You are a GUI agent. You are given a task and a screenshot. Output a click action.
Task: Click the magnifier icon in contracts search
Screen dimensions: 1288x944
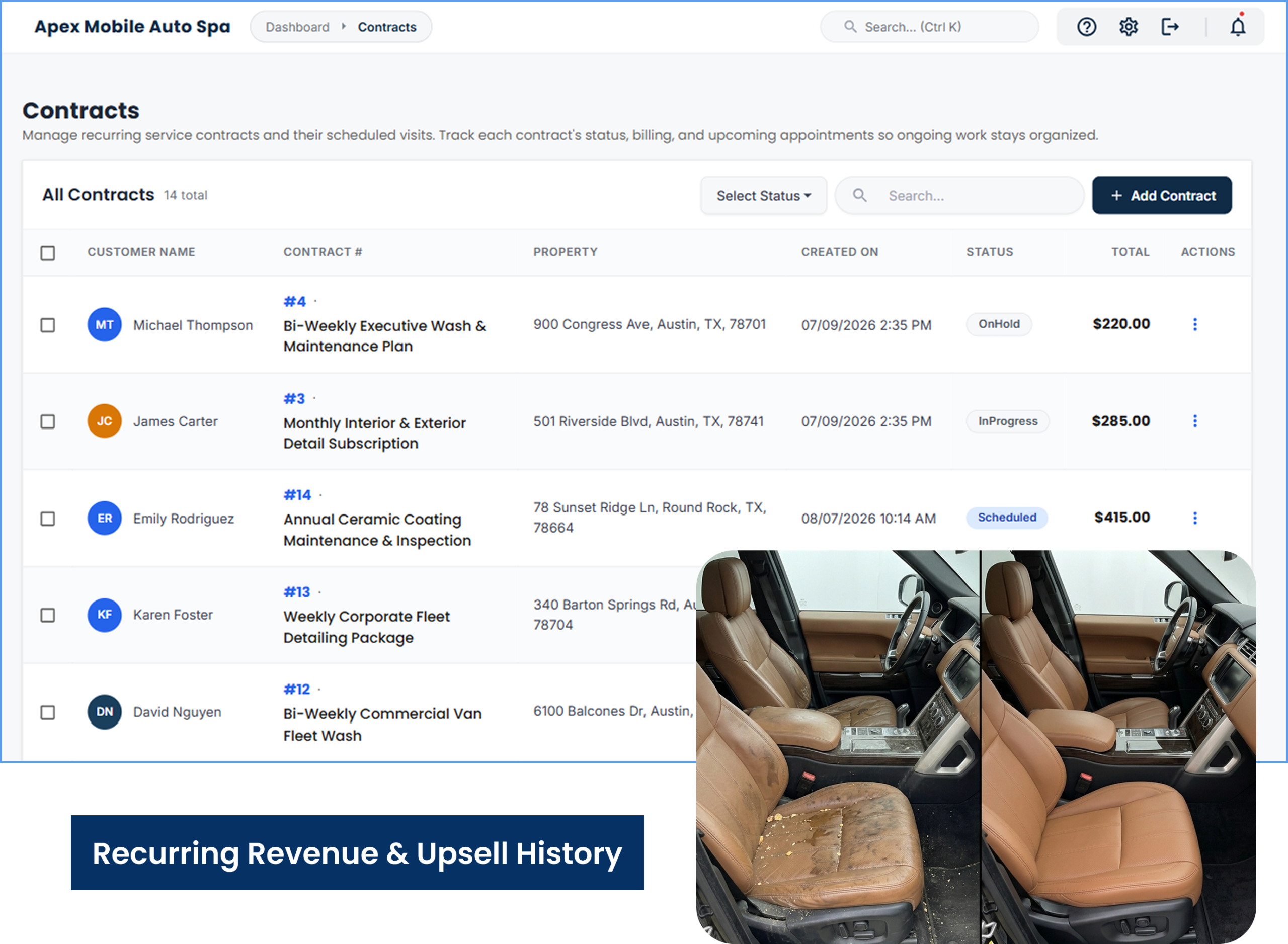(859, 196)
